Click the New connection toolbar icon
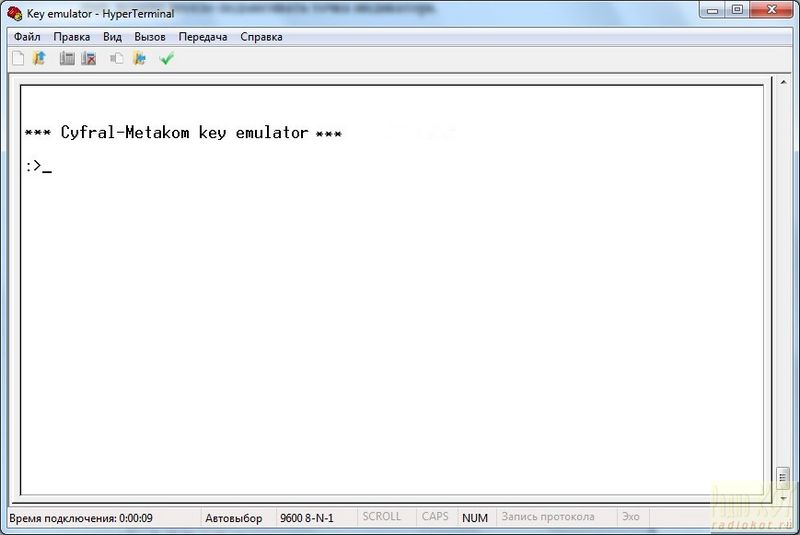Image resolution: width=800 pixels, height=535 pixels. [x=18, y=59]
